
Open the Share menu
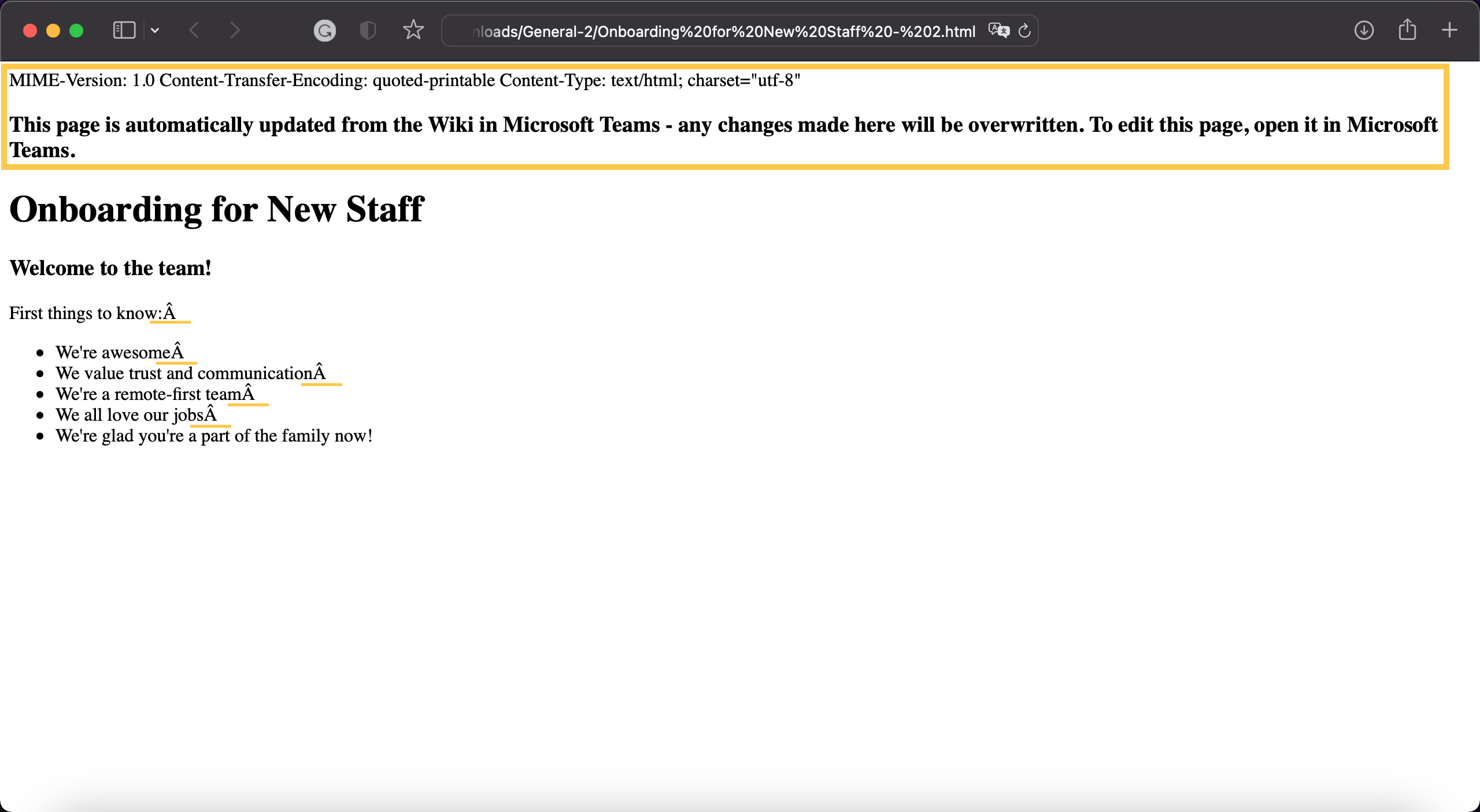[1407, 30]
